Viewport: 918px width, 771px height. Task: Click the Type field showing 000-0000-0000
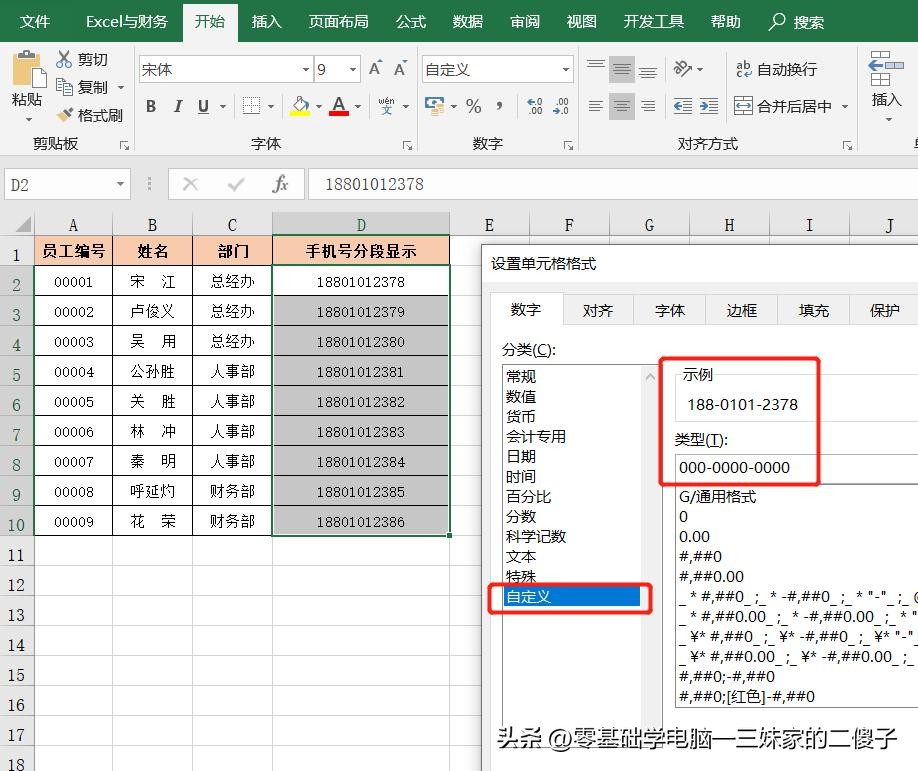click(737, 467)
